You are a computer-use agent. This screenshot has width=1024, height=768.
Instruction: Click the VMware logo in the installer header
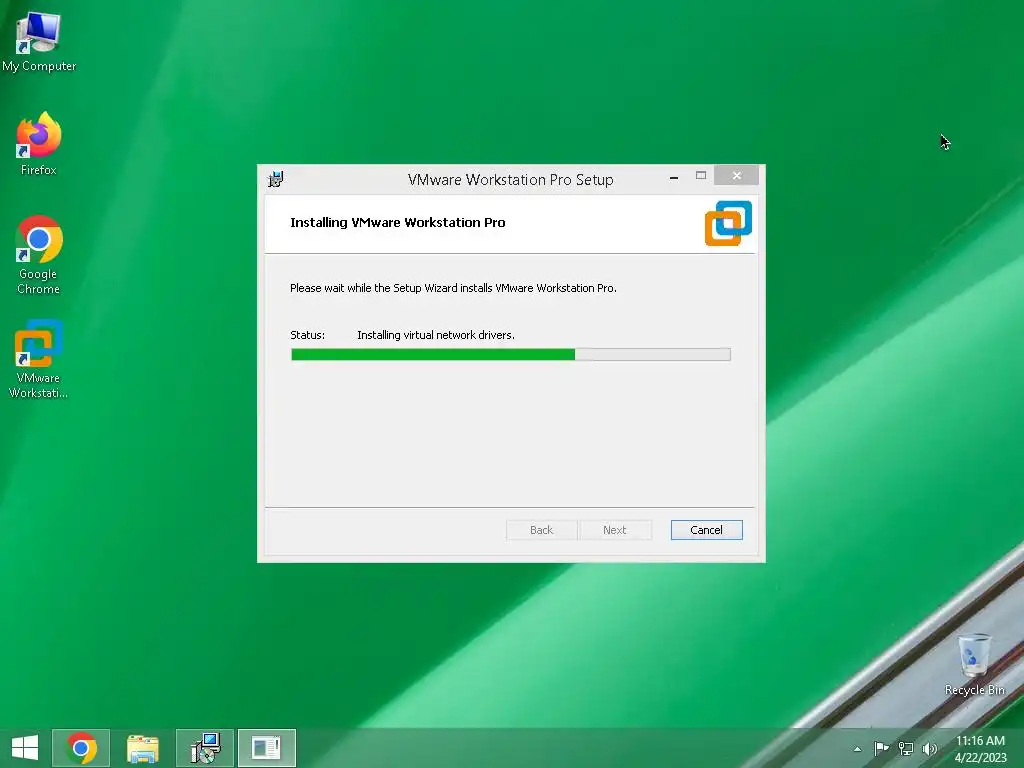click(x=728, y=223)
